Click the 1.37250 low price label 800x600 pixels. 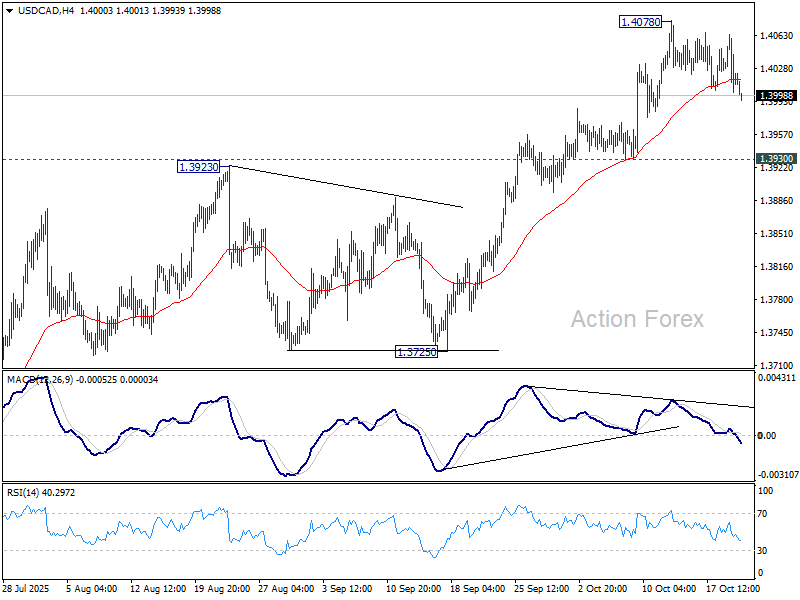[416, 352]
